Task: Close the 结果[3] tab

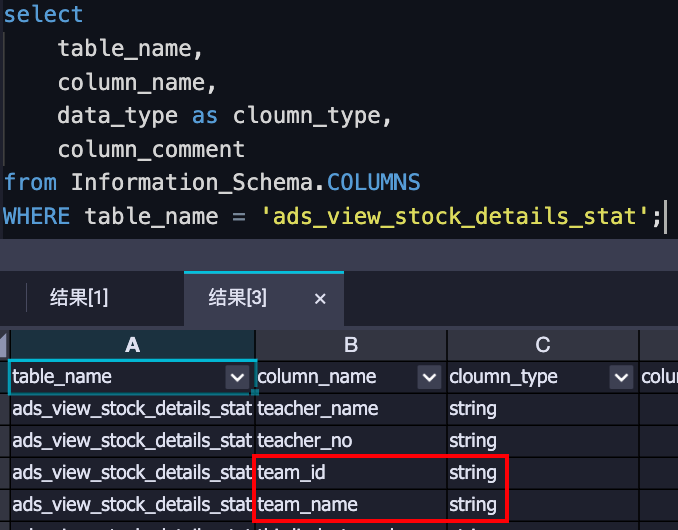Action: tap(320, 299)
